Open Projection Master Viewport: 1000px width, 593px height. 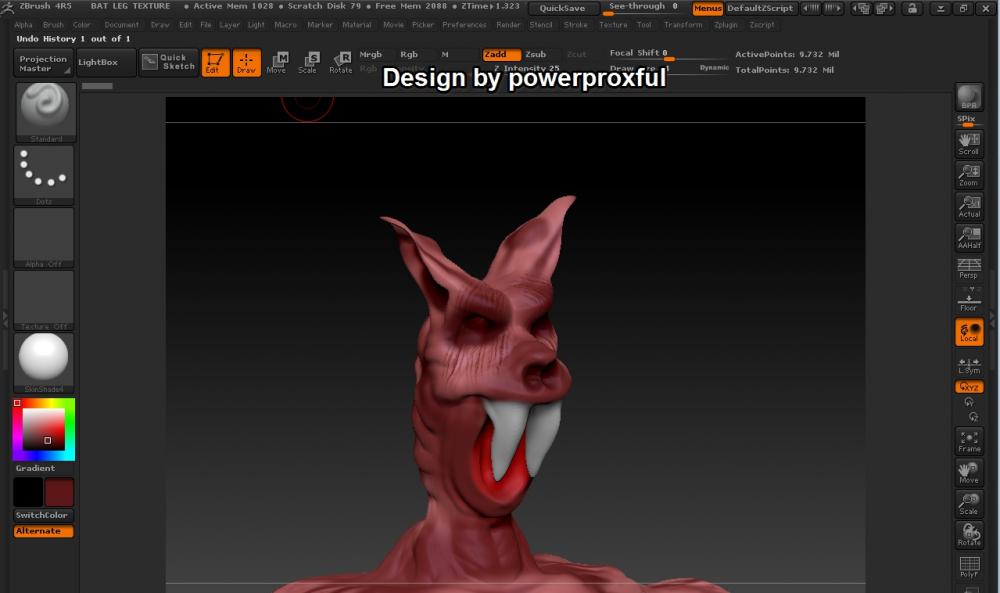[x=43, y=63]
